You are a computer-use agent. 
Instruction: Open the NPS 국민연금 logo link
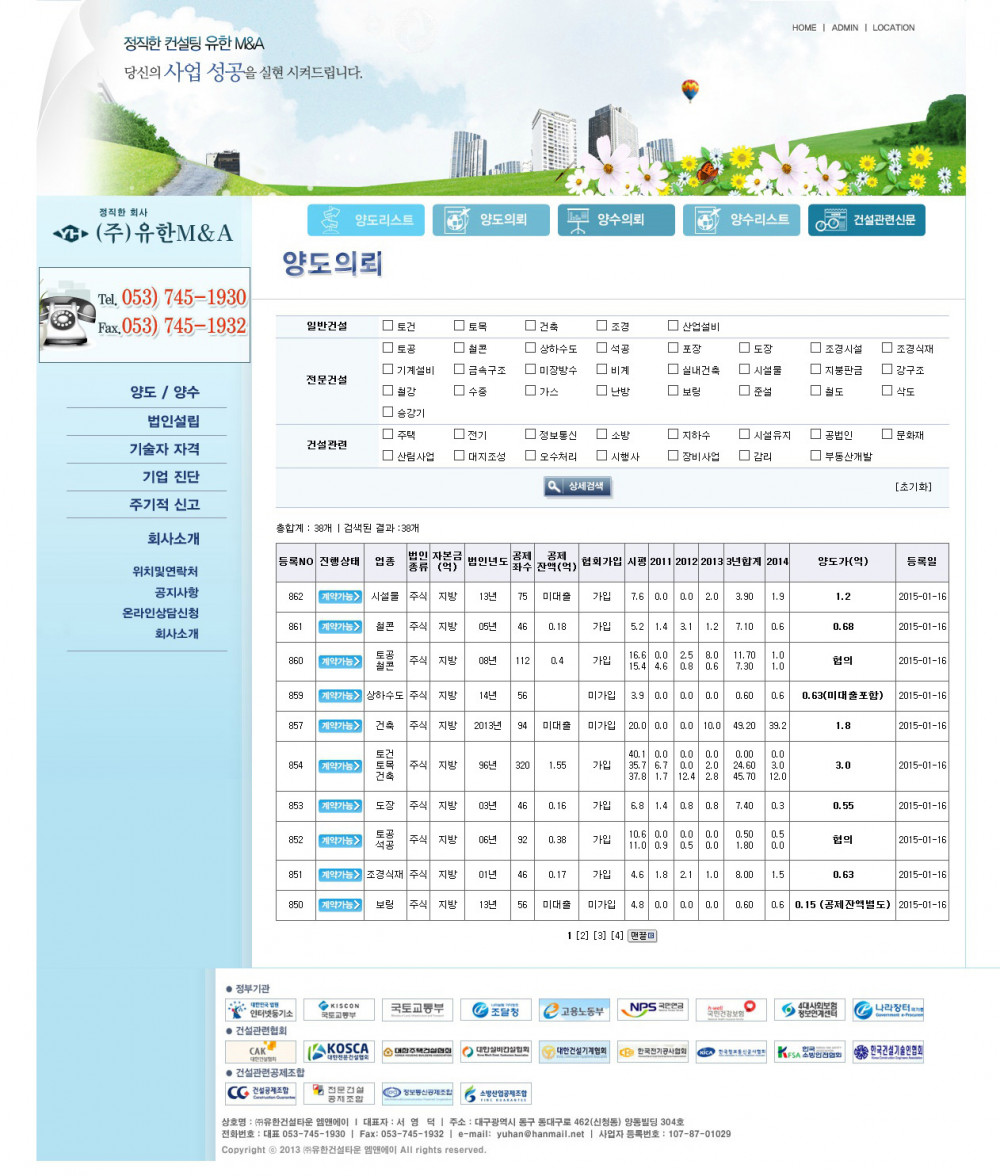652,1010
